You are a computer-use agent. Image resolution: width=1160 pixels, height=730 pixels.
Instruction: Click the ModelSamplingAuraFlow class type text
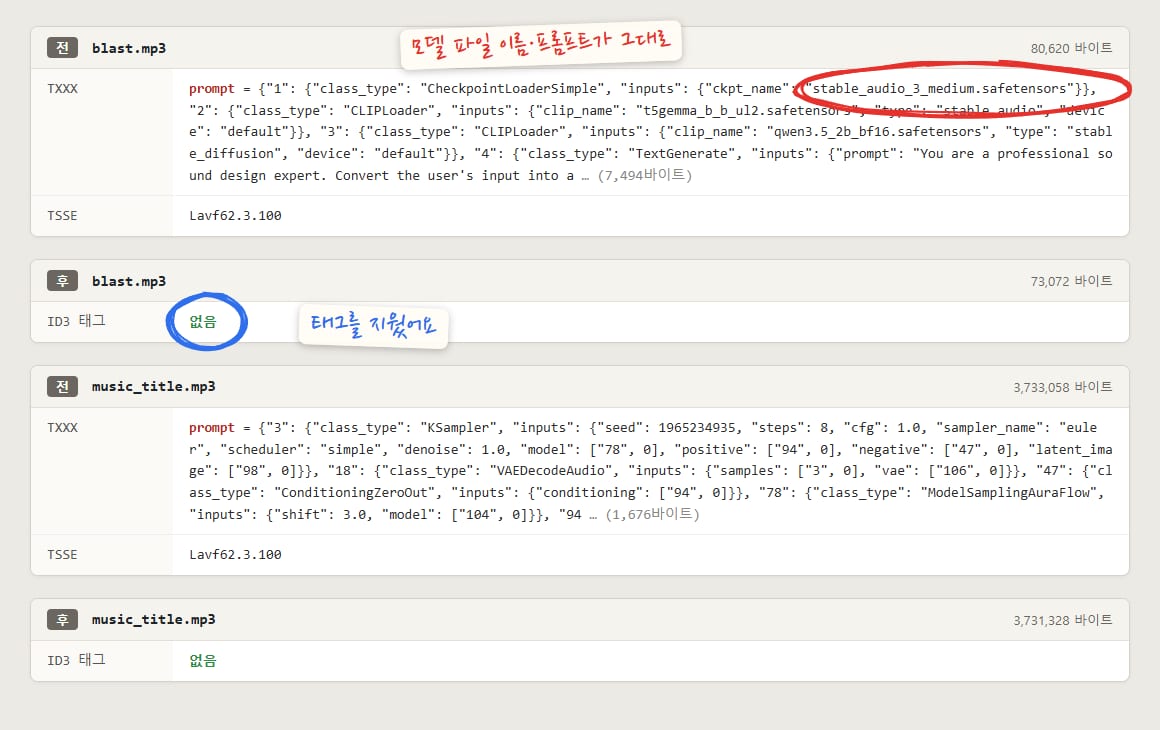tap(1009, 493)
